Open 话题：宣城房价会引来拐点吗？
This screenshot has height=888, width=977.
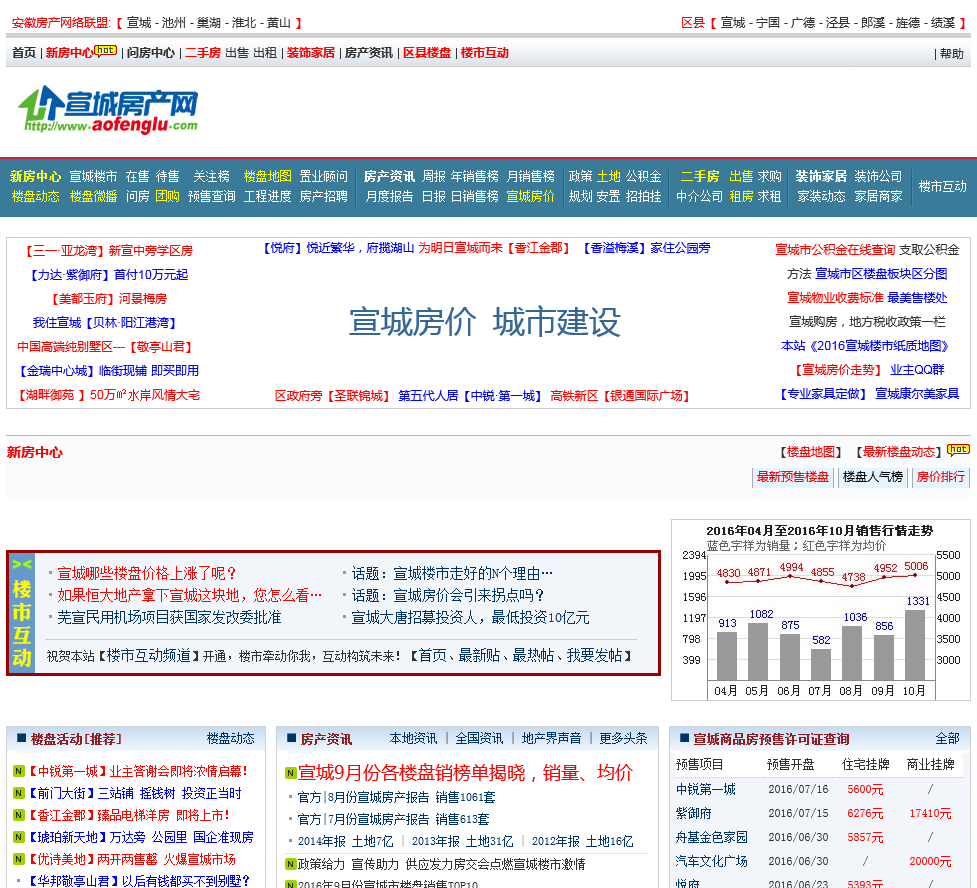tap(448, 595)
